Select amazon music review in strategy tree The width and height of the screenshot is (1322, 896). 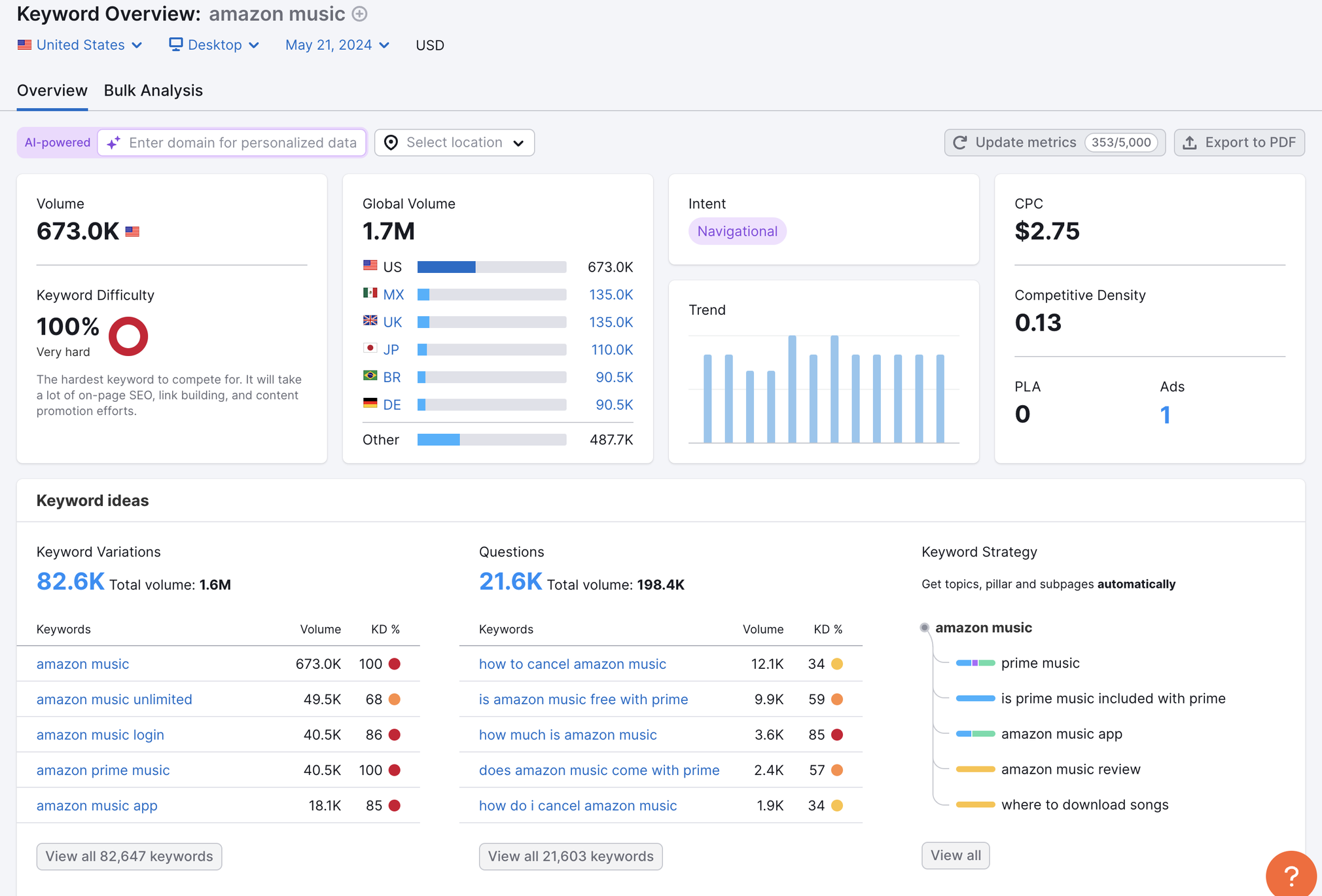tap(1071, 769)
